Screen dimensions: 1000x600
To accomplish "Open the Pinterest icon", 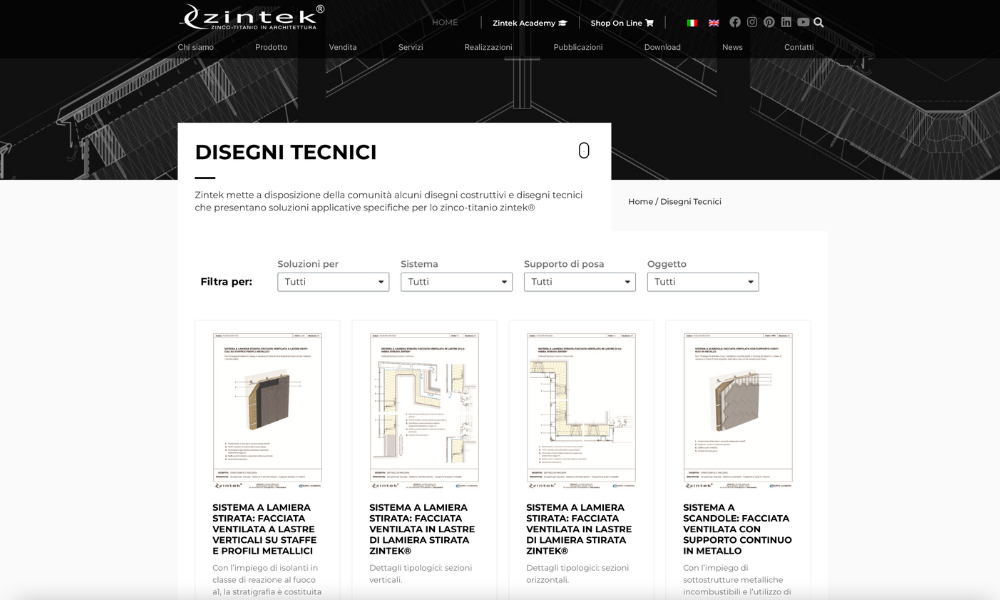I will point(769,22).
